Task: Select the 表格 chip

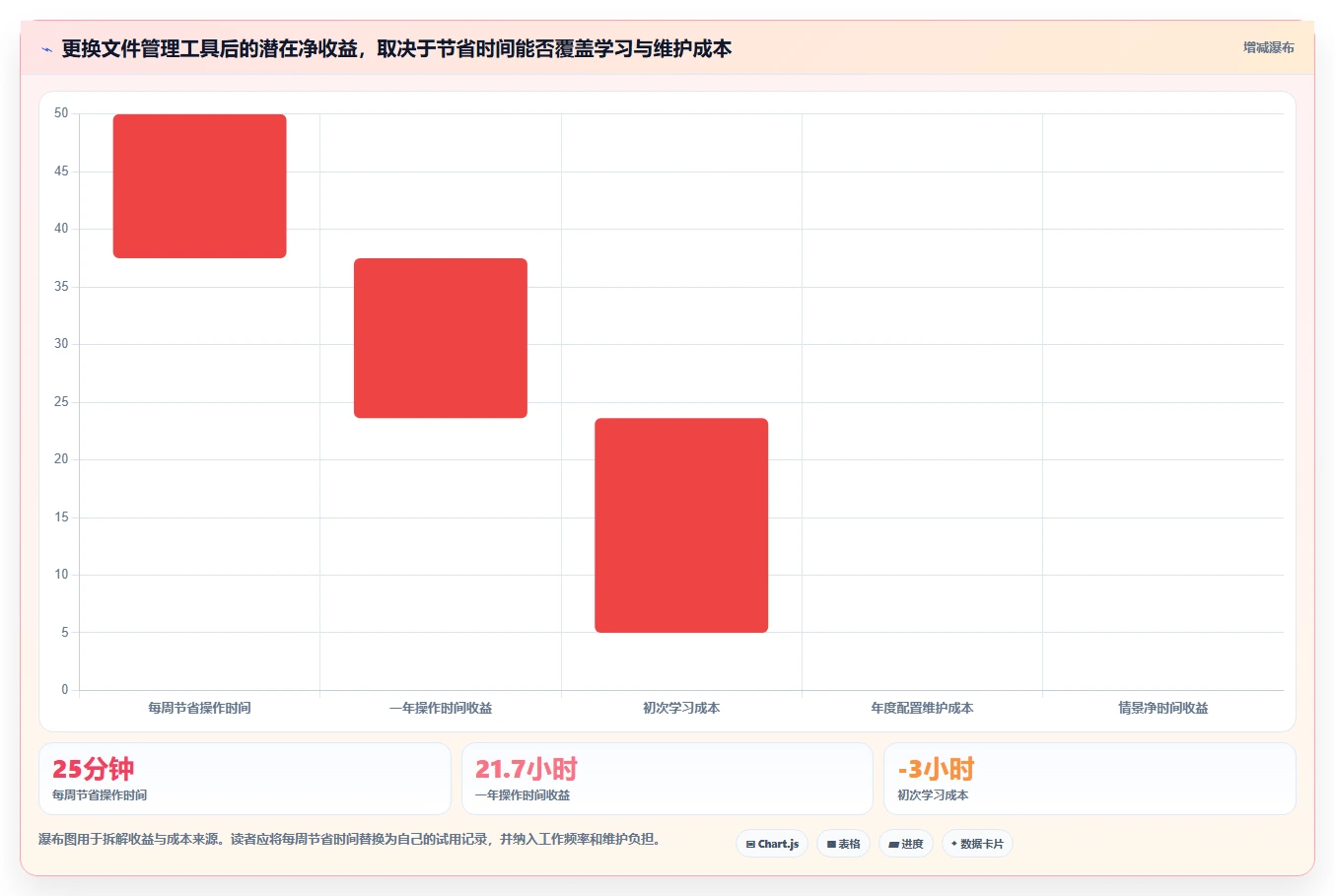Action: 843,844
